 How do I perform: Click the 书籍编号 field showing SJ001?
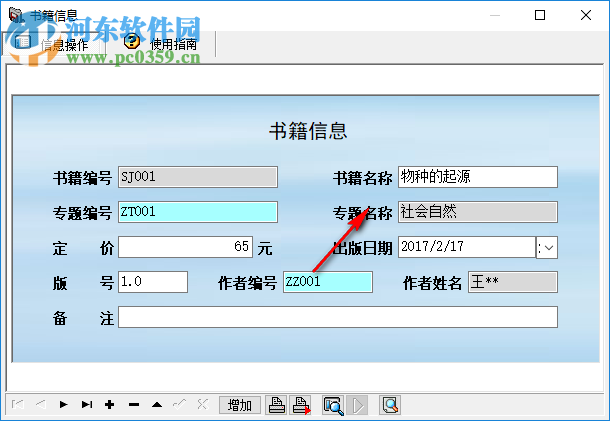(x=198, y=177)
